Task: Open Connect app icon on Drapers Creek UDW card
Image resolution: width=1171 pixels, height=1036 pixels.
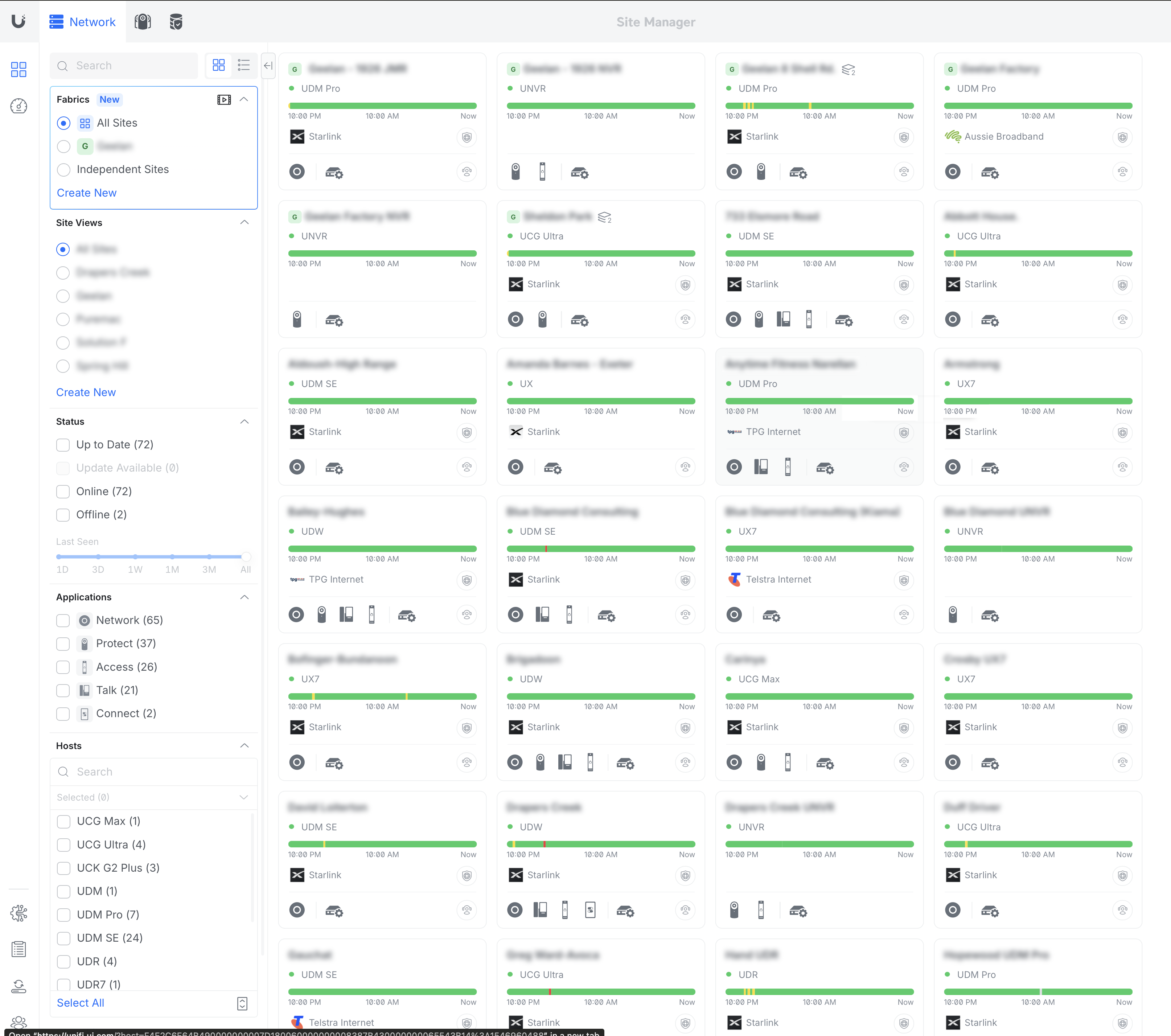Action: 590,910
